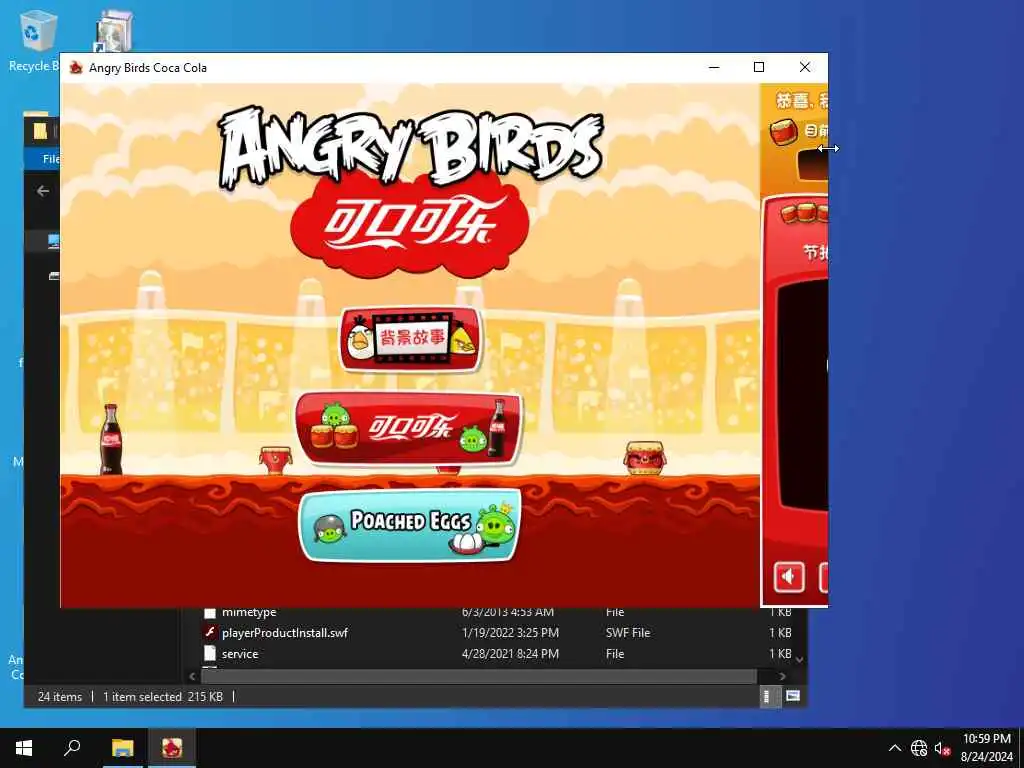
Task: Click '1 item selected 215 KB' status text
Action: click(x=163, y=697)
